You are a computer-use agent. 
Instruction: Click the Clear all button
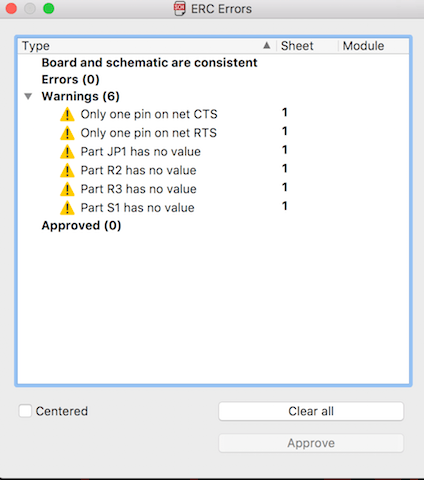[311, 411]
